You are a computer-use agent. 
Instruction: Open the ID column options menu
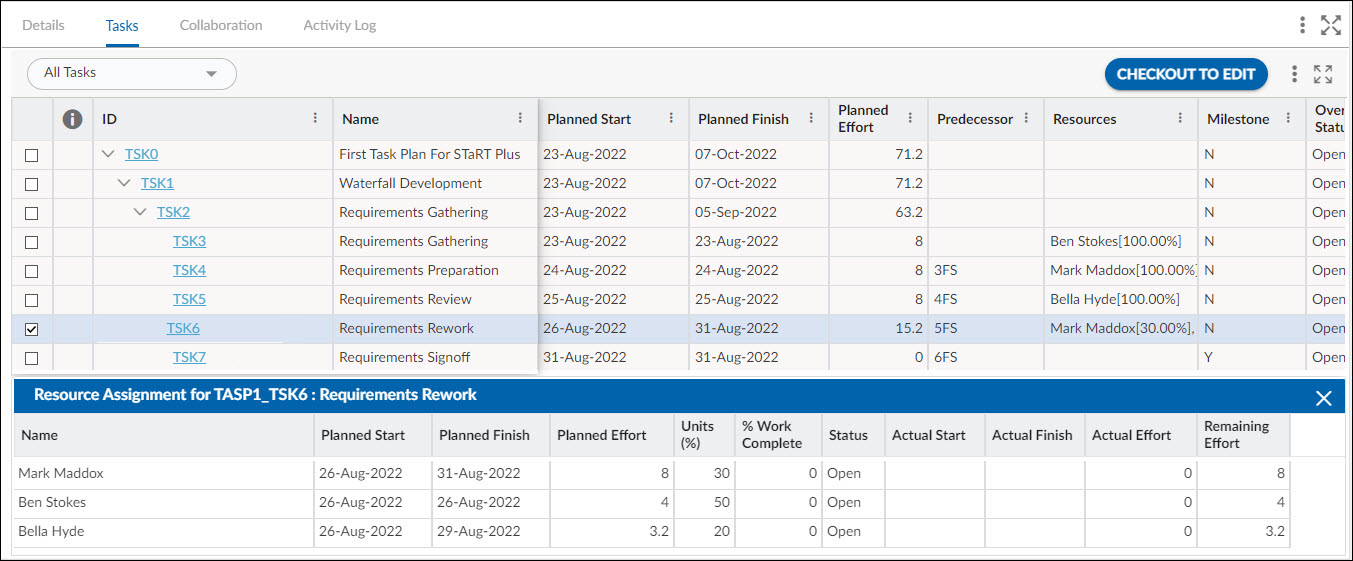pyautogui.click(x=316, y=118)
